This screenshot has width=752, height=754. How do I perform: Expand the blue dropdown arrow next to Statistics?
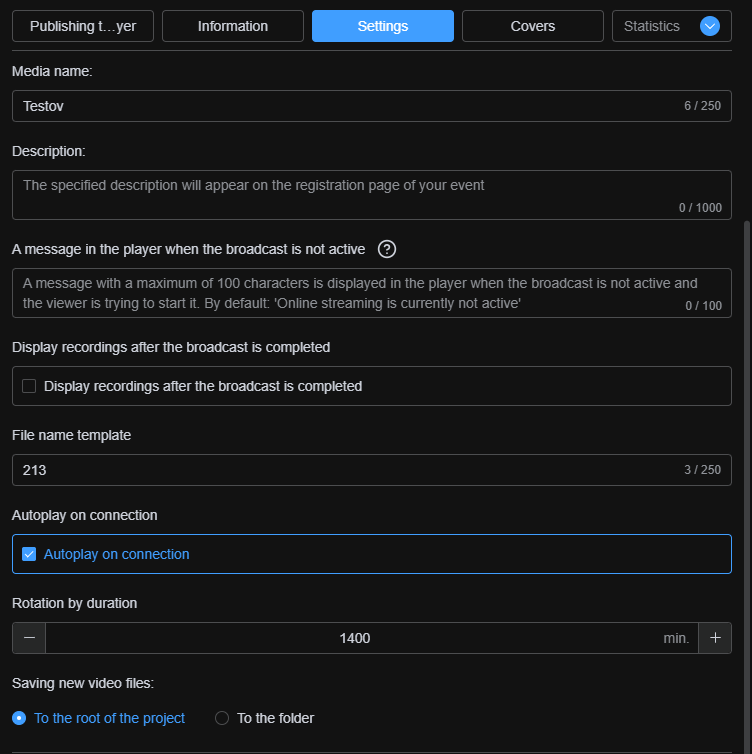click(x=710, y=26)
